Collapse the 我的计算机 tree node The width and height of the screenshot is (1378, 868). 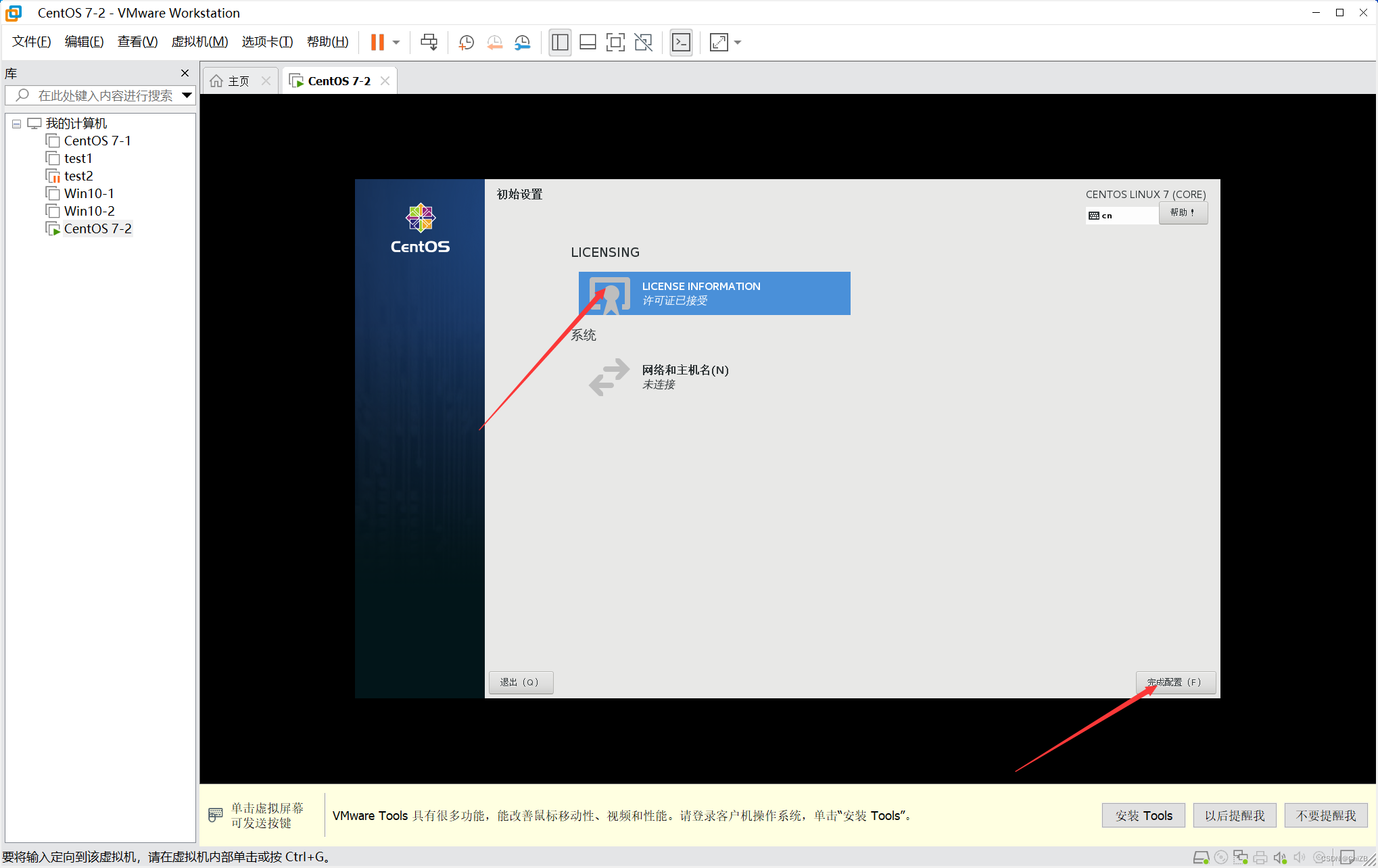16,124
